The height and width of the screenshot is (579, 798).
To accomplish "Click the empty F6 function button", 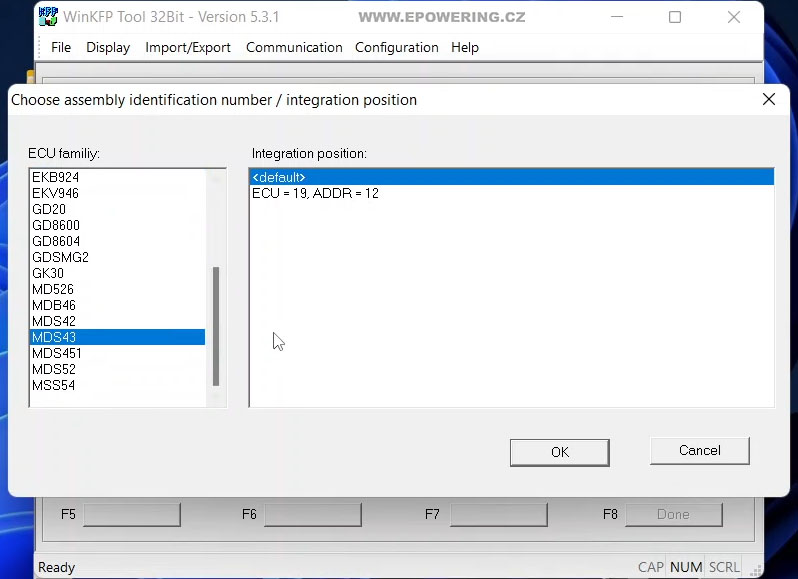I will (313, 514).
